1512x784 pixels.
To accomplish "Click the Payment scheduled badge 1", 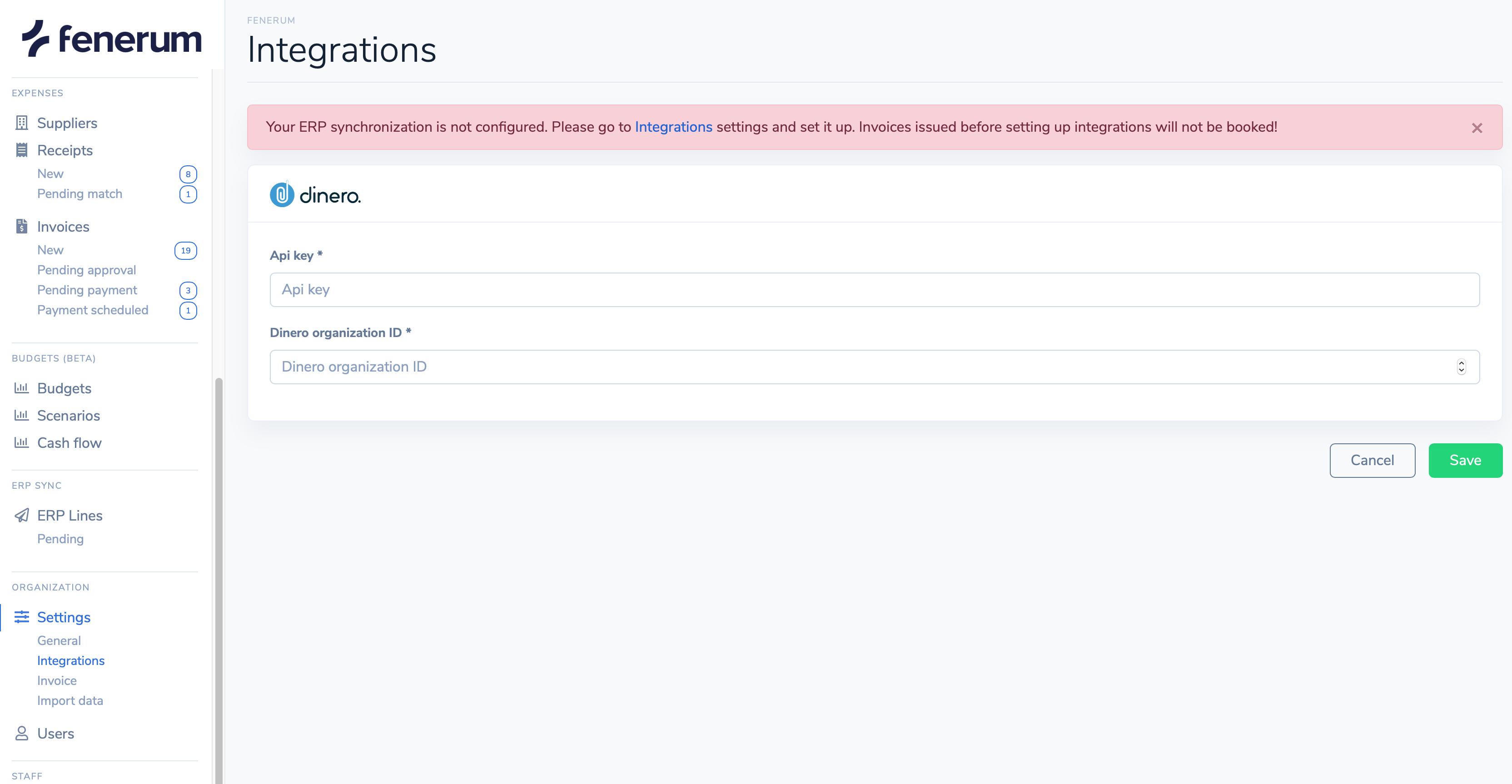I will pos(188,310).
